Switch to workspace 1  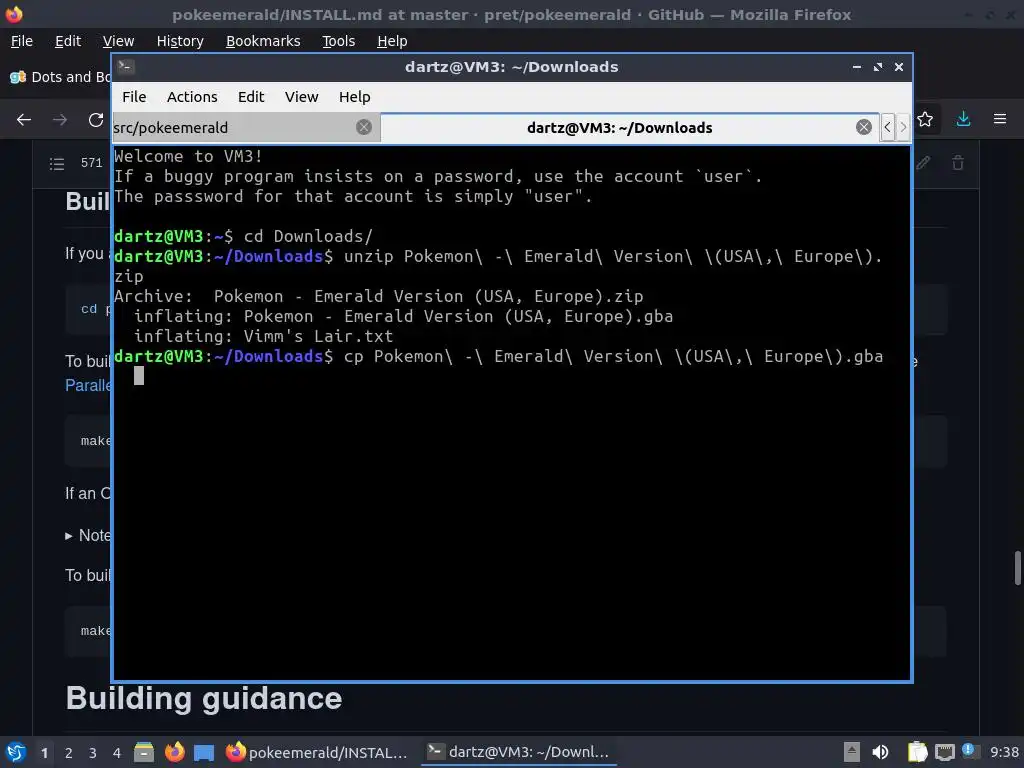(x=44, y=753)
